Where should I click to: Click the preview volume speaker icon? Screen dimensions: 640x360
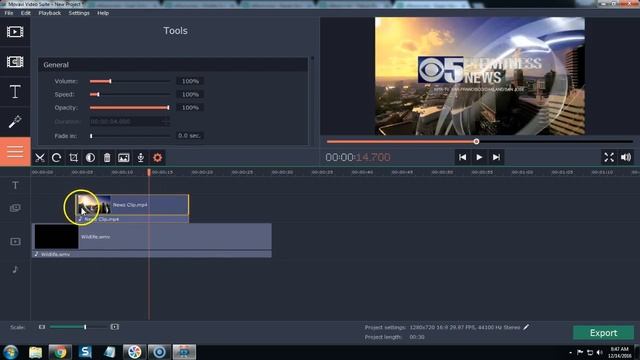tap(626, 157)
